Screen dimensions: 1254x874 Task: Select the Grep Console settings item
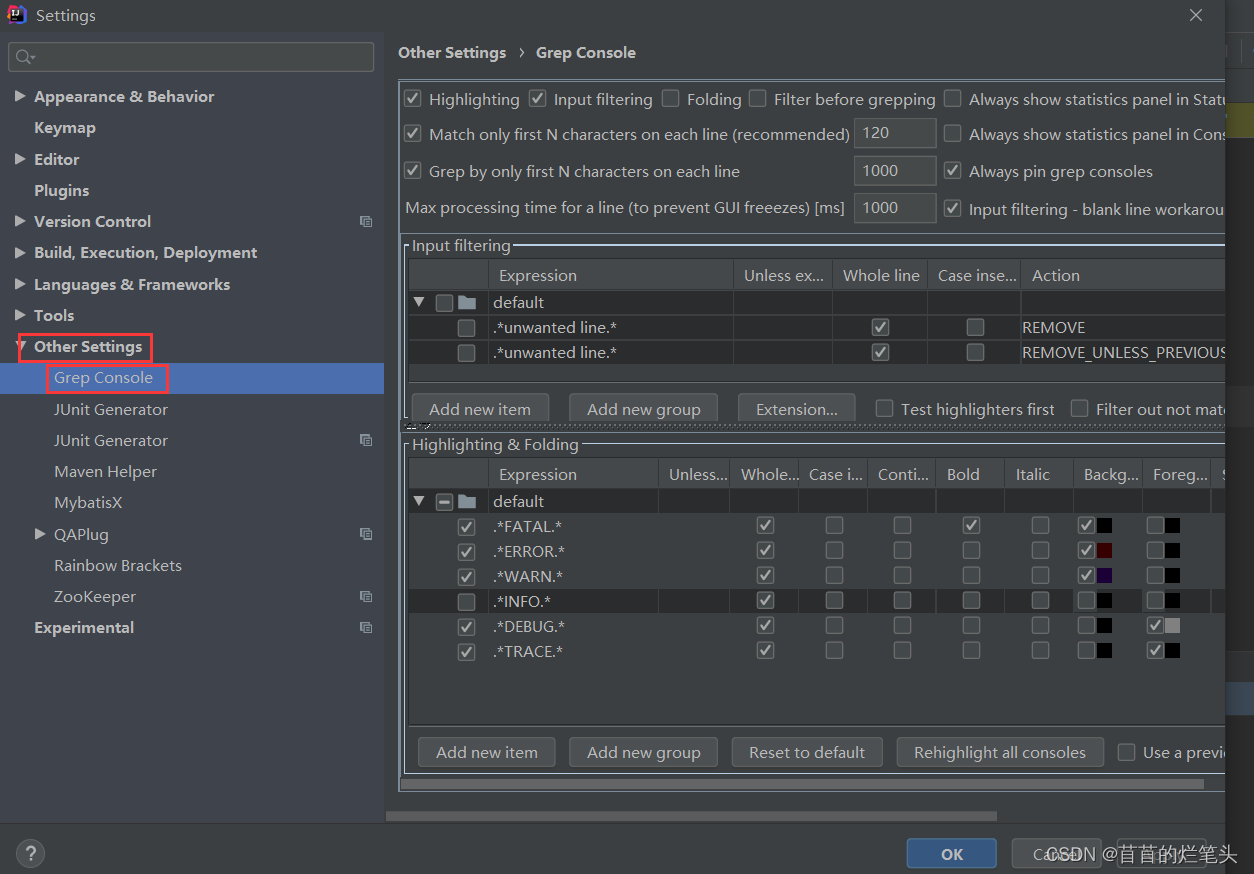point(103,378)
